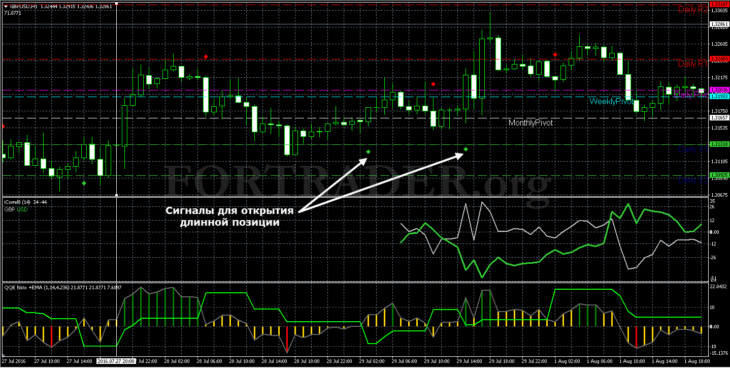The image size is (730, 368).
Task: Select the Daily R2 pivot label
Action: click(692, 9)
